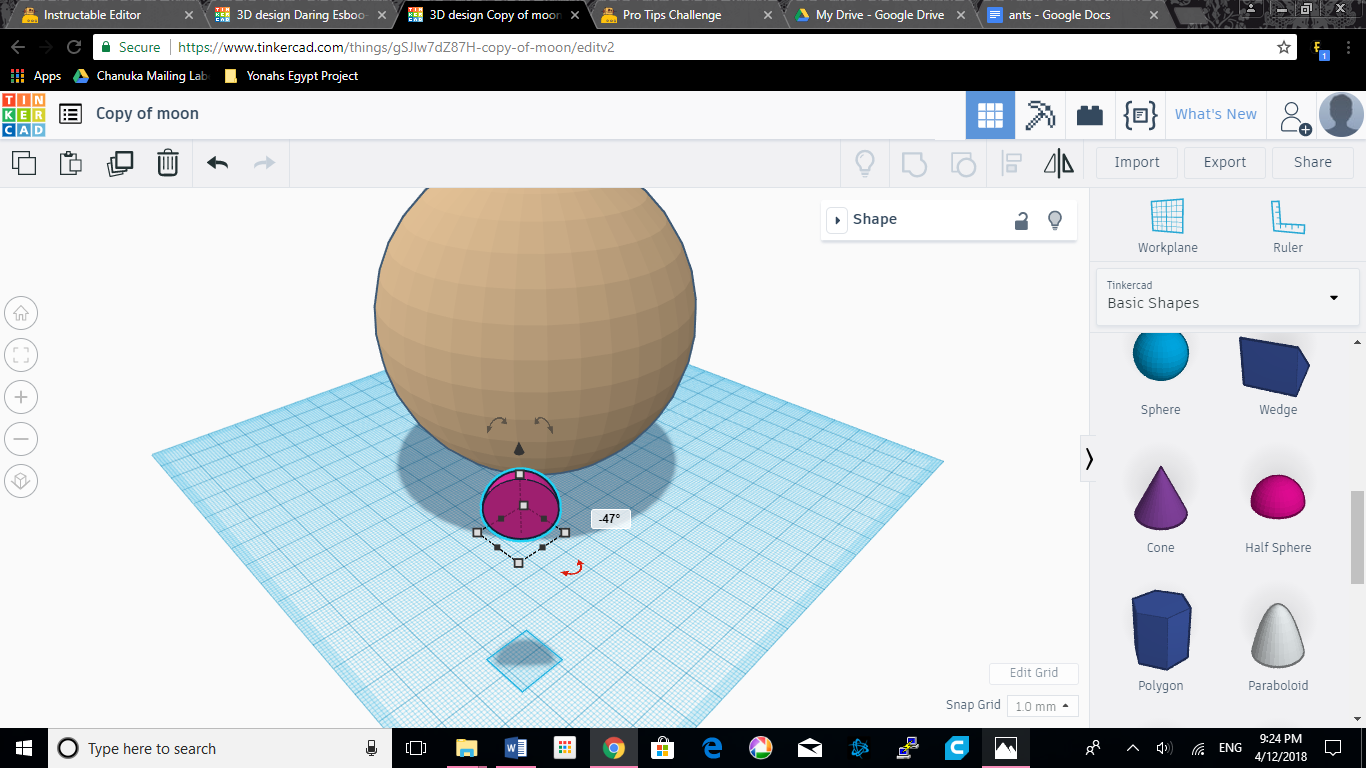Screen dimensions: 1366x768
Task: Click the Ungroup shapes icon
Action: click(x=963, y=163)
